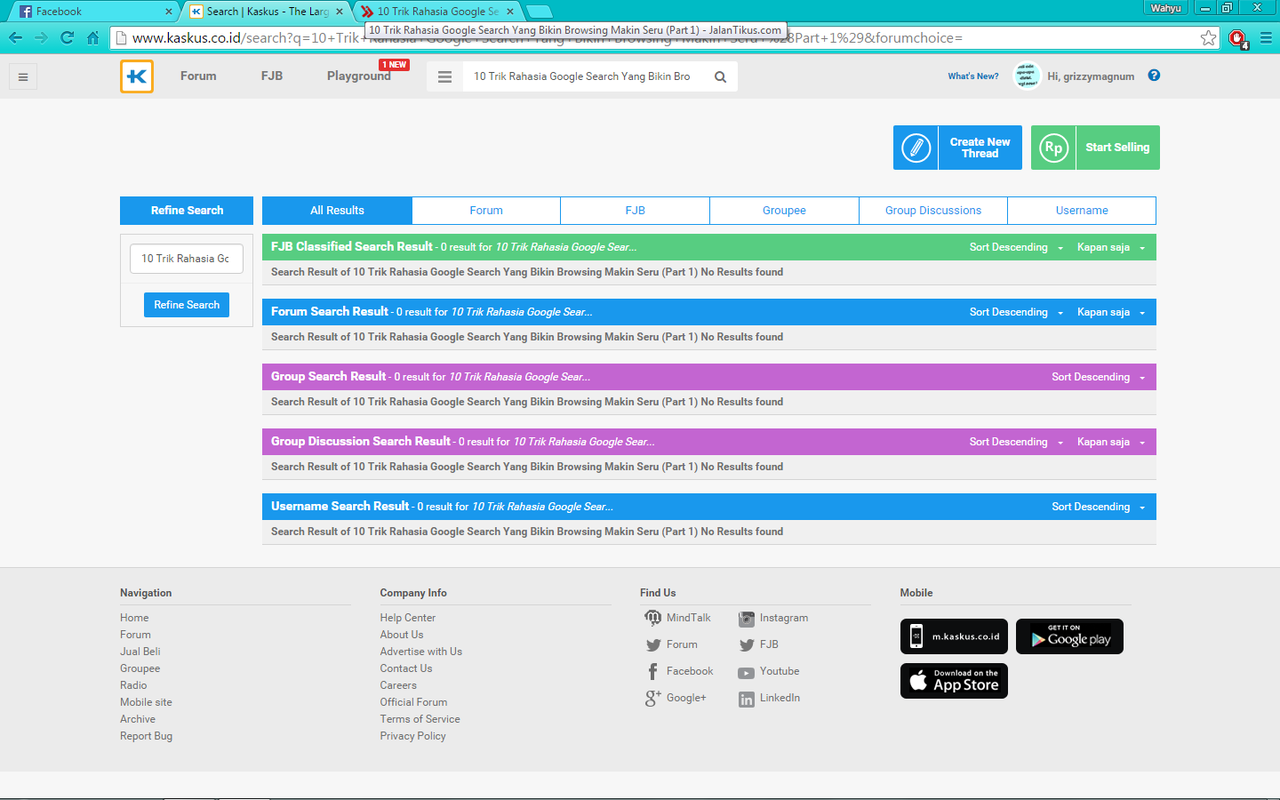Open the Help Center footer link
Screen dimensions: 1280x800
(407, 618)
